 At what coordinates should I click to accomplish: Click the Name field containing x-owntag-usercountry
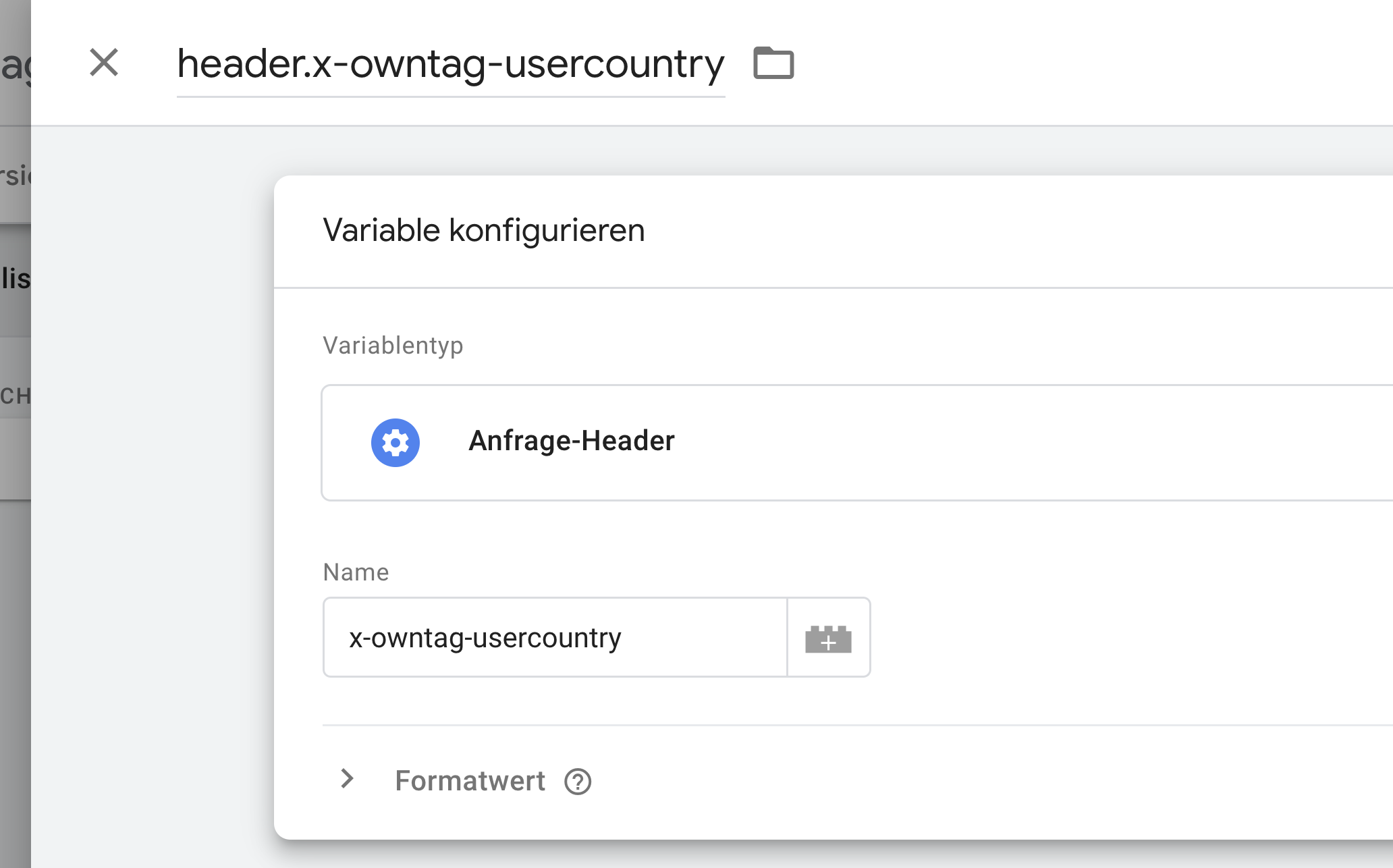coord(555,637)
